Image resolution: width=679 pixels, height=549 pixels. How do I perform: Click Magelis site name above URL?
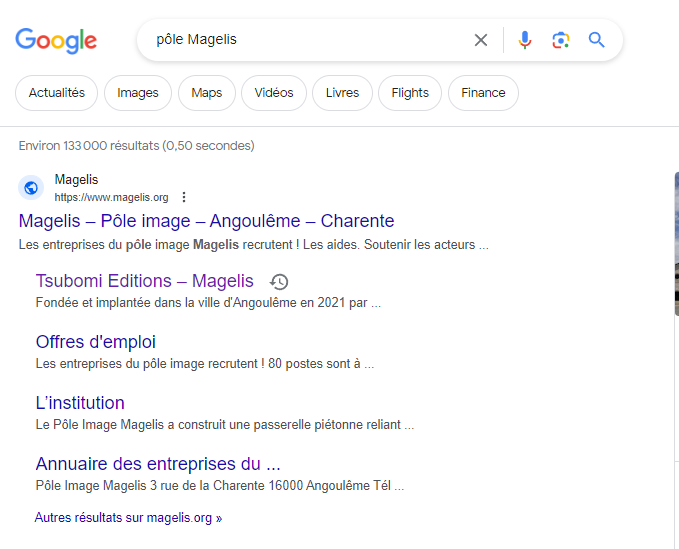[x=76, y=180]
